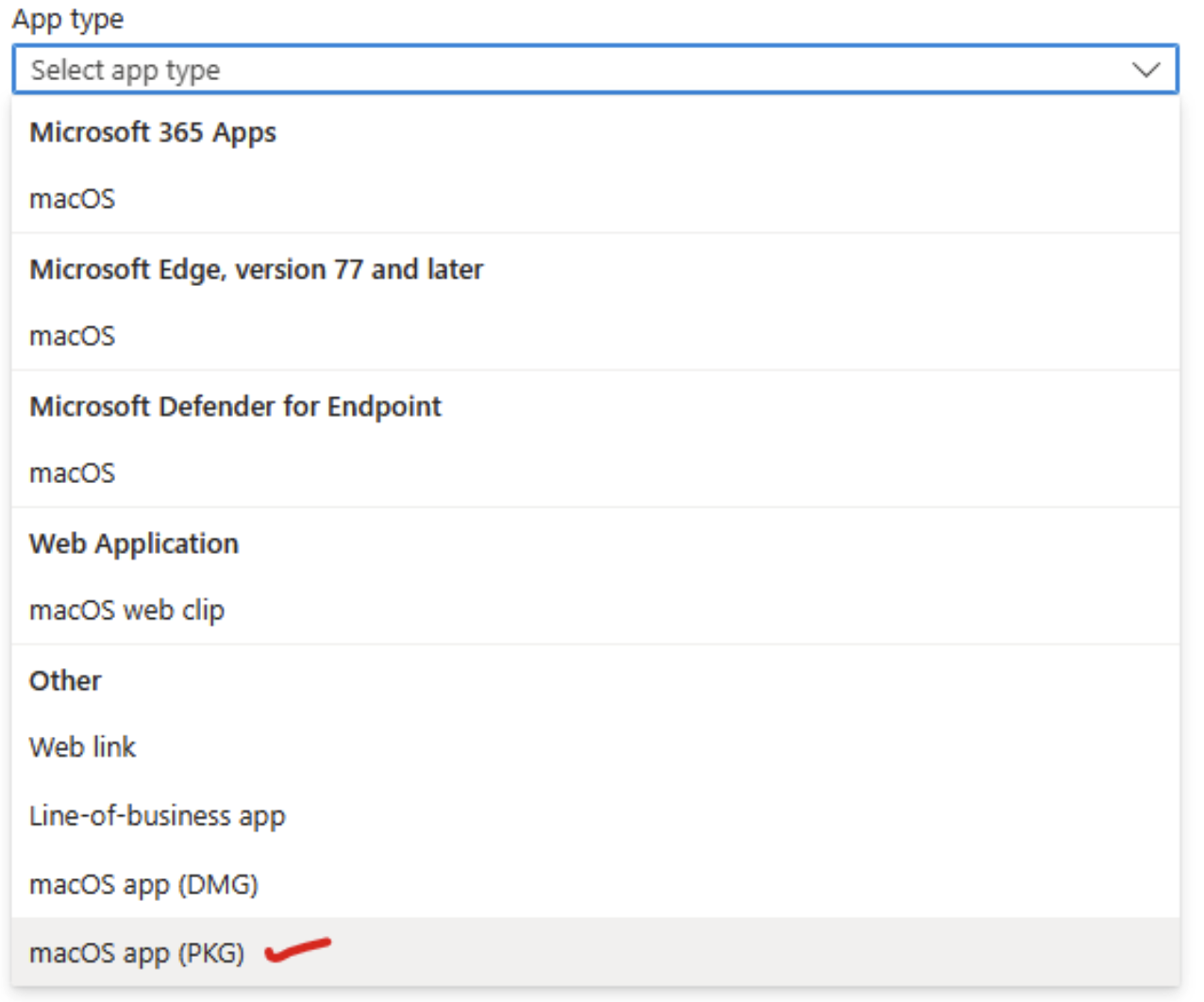Open the Select app type combo box
Screen dimensions: 1204x1002
coord(595,69)
